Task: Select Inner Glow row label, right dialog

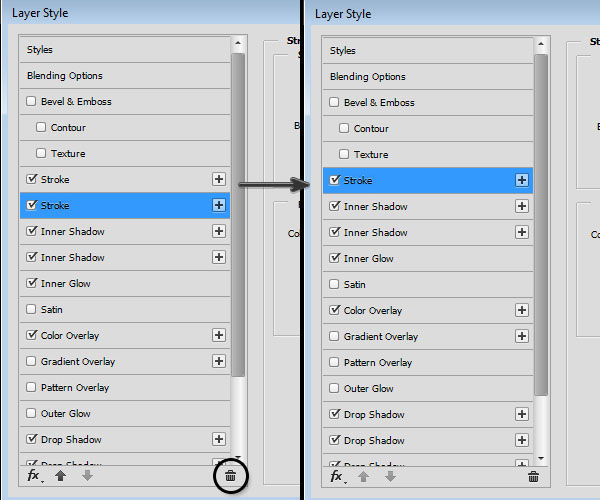Action: click(x=368, y=259)
